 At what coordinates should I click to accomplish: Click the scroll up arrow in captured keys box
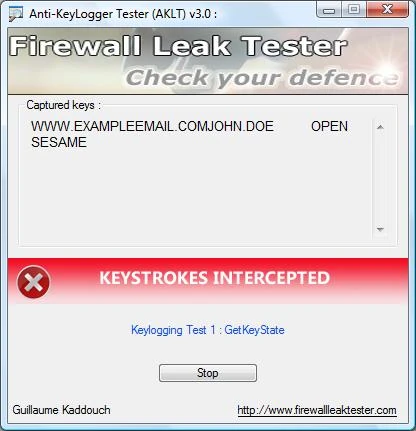tap(380, 127)
